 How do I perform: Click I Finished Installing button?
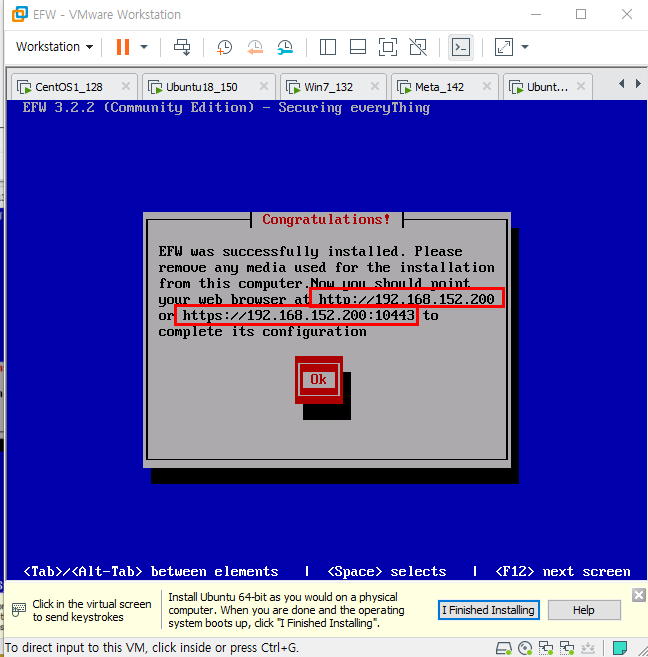tap(488, 610)
